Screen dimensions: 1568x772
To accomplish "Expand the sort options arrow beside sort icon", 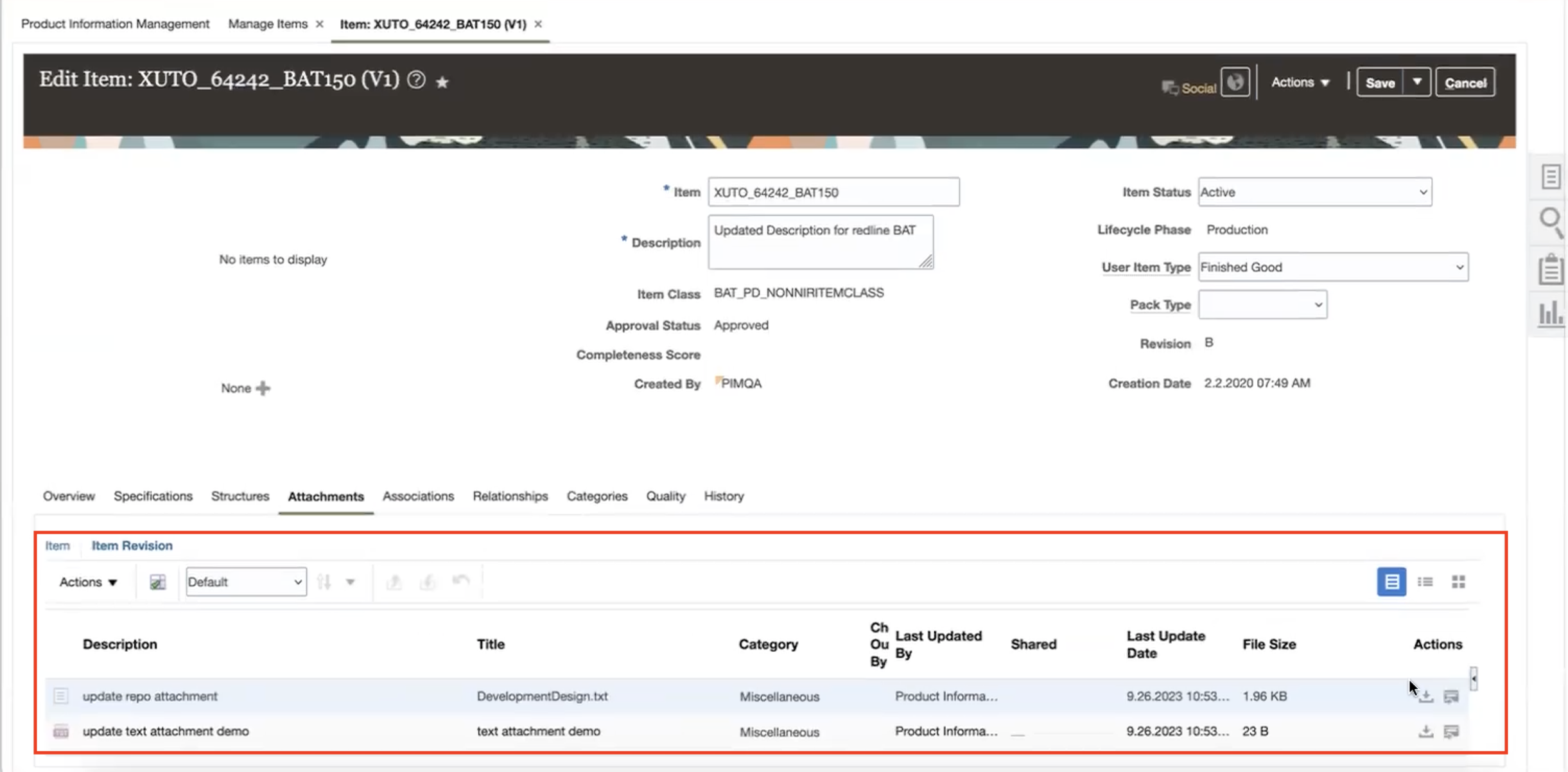I will coord(350,583).
